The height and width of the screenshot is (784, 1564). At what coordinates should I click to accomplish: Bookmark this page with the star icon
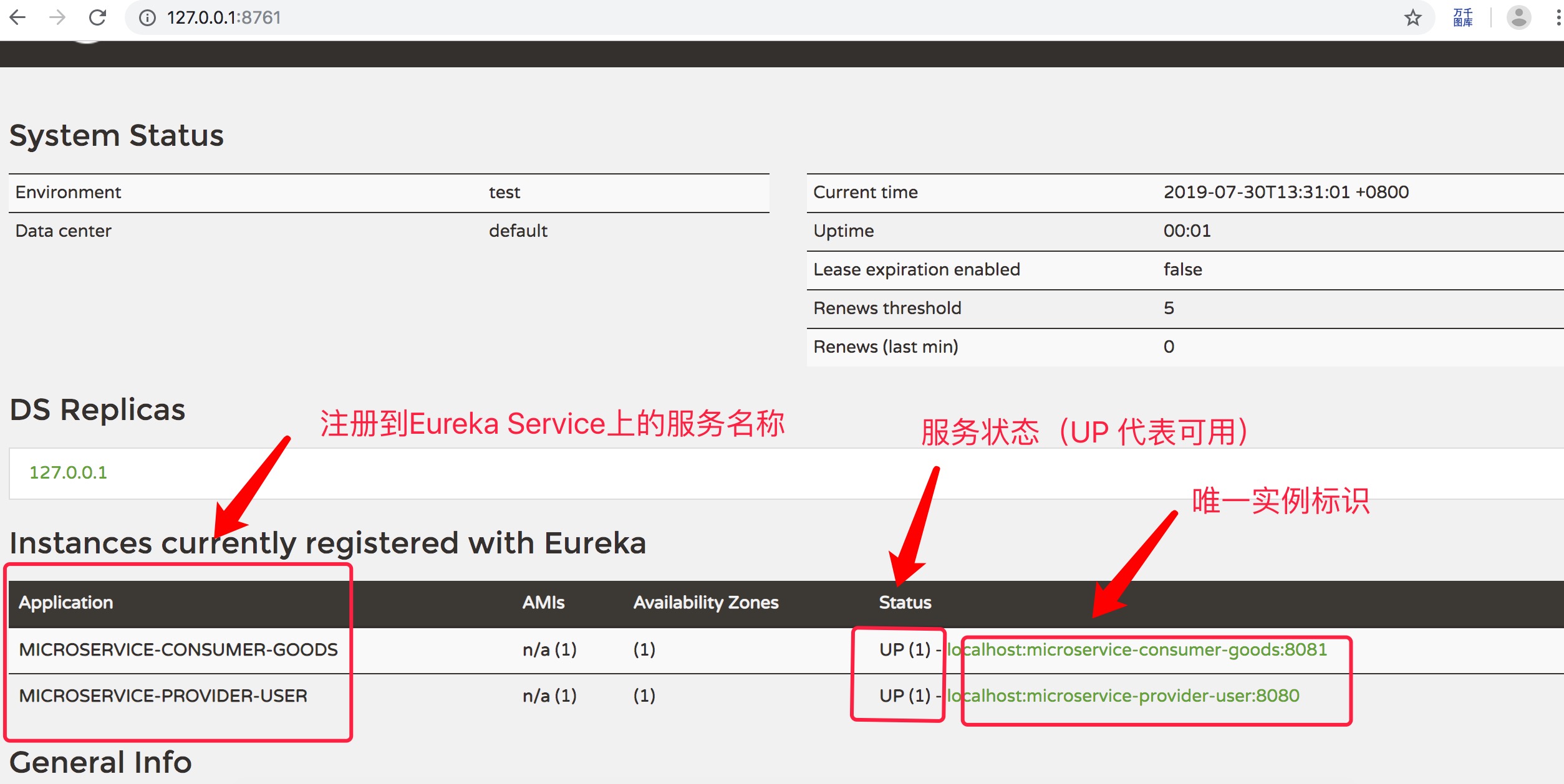(1413, 17)
